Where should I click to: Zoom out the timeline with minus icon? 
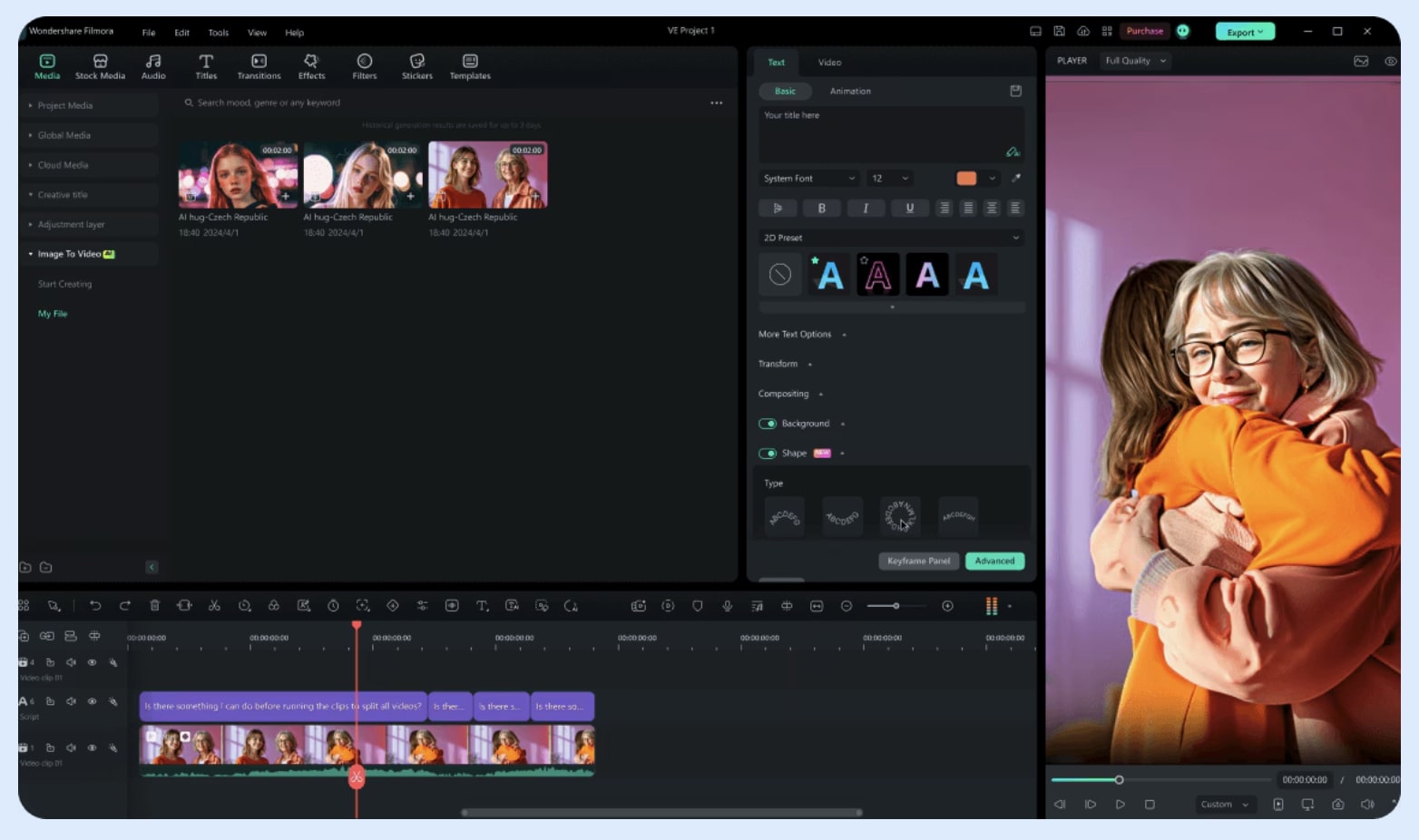847,606
